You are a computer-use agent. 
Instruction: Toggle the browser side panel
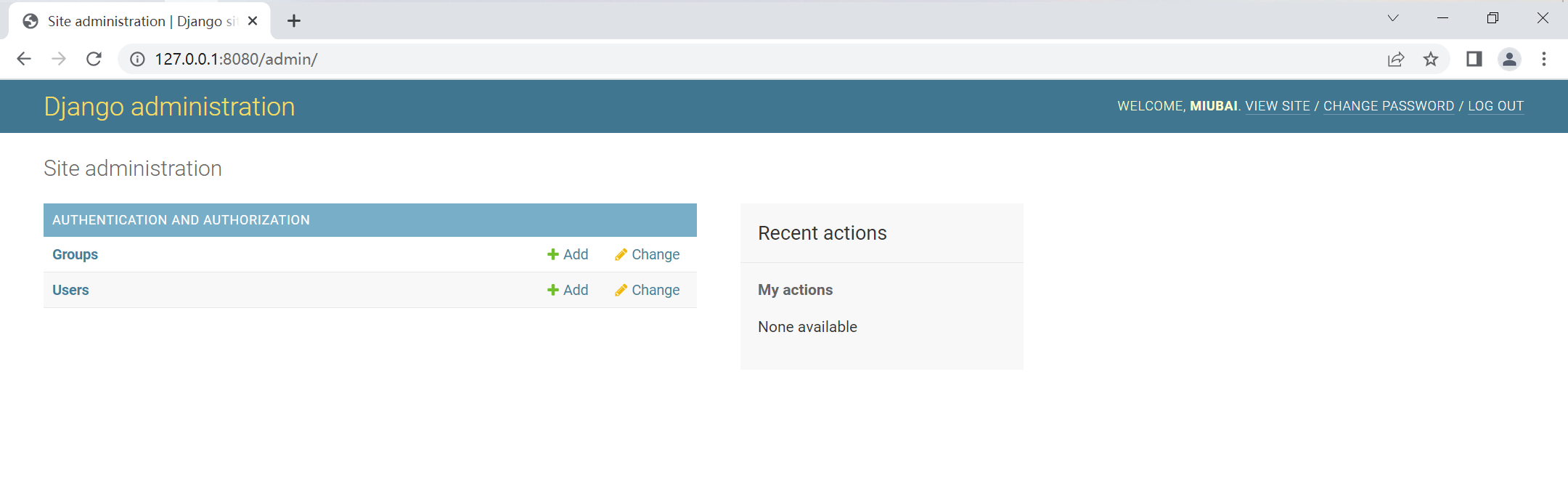coord(1474,59)
